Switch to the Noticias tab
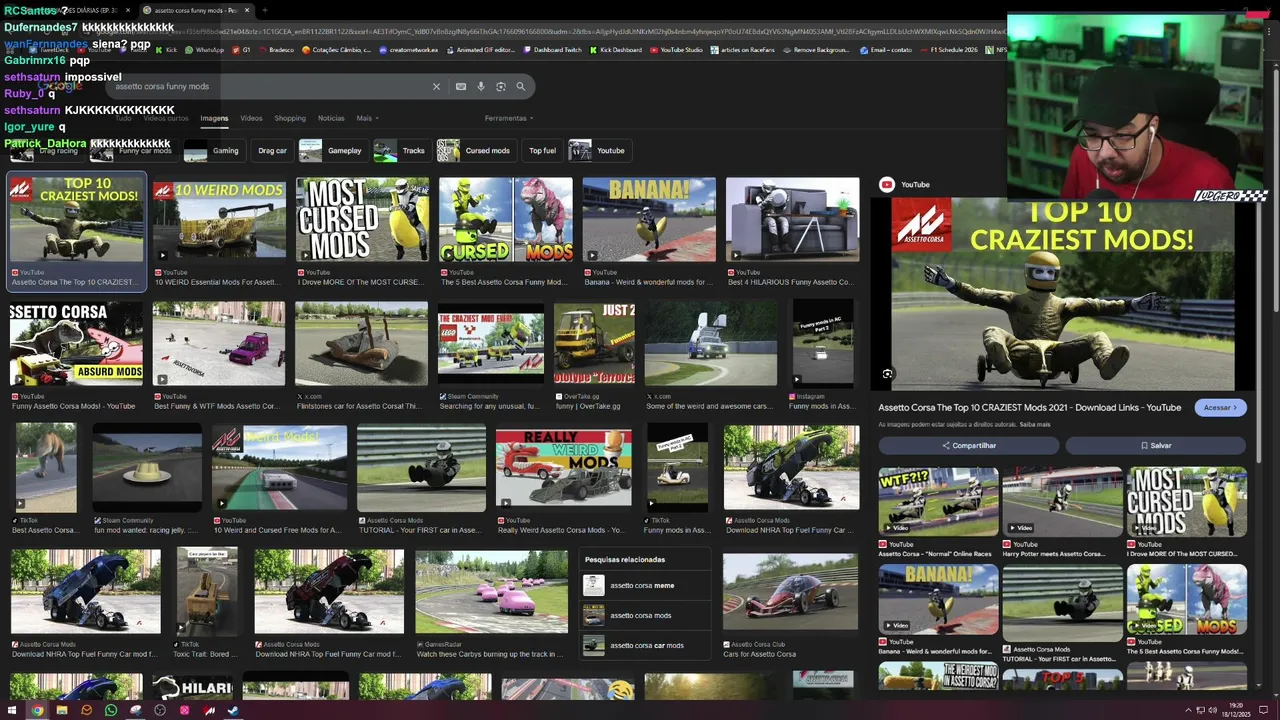The width and height of the screenshot is (1280, 720). click(331, 118)
